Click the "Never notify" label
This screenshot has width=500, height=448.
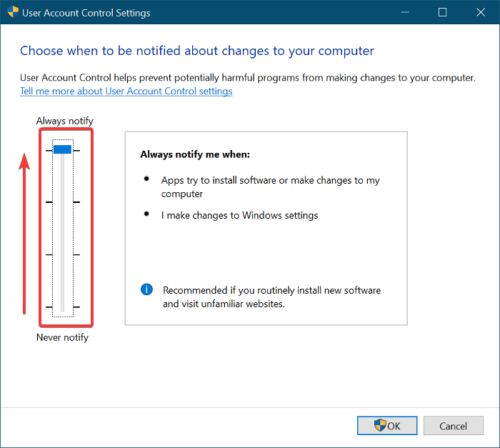pyautogui.click(x=62, y=337)
